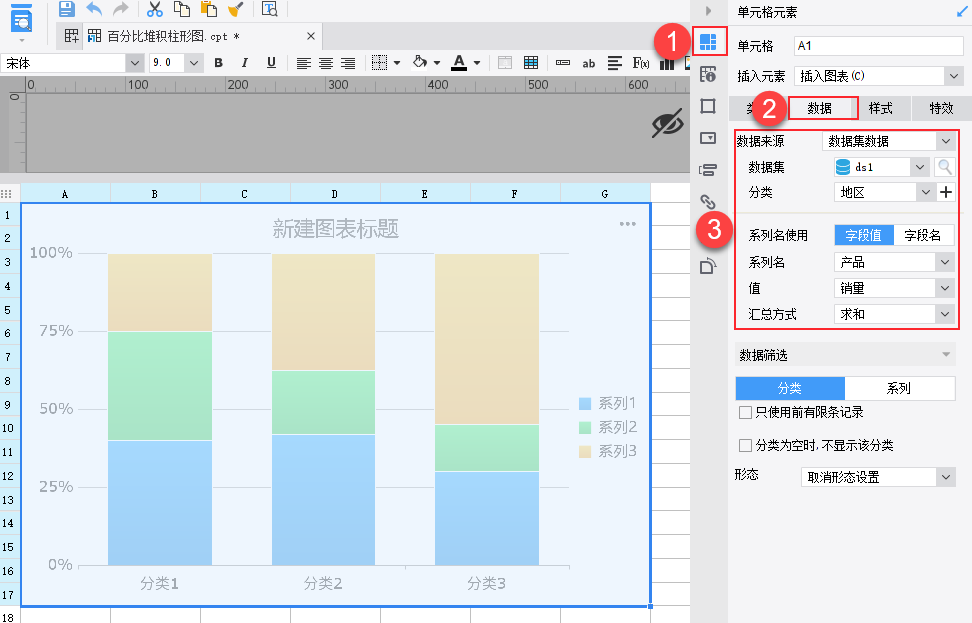This screenshot has width=972, height=623.
Task: Toggle Bold formatting
Action: point(218,63)
